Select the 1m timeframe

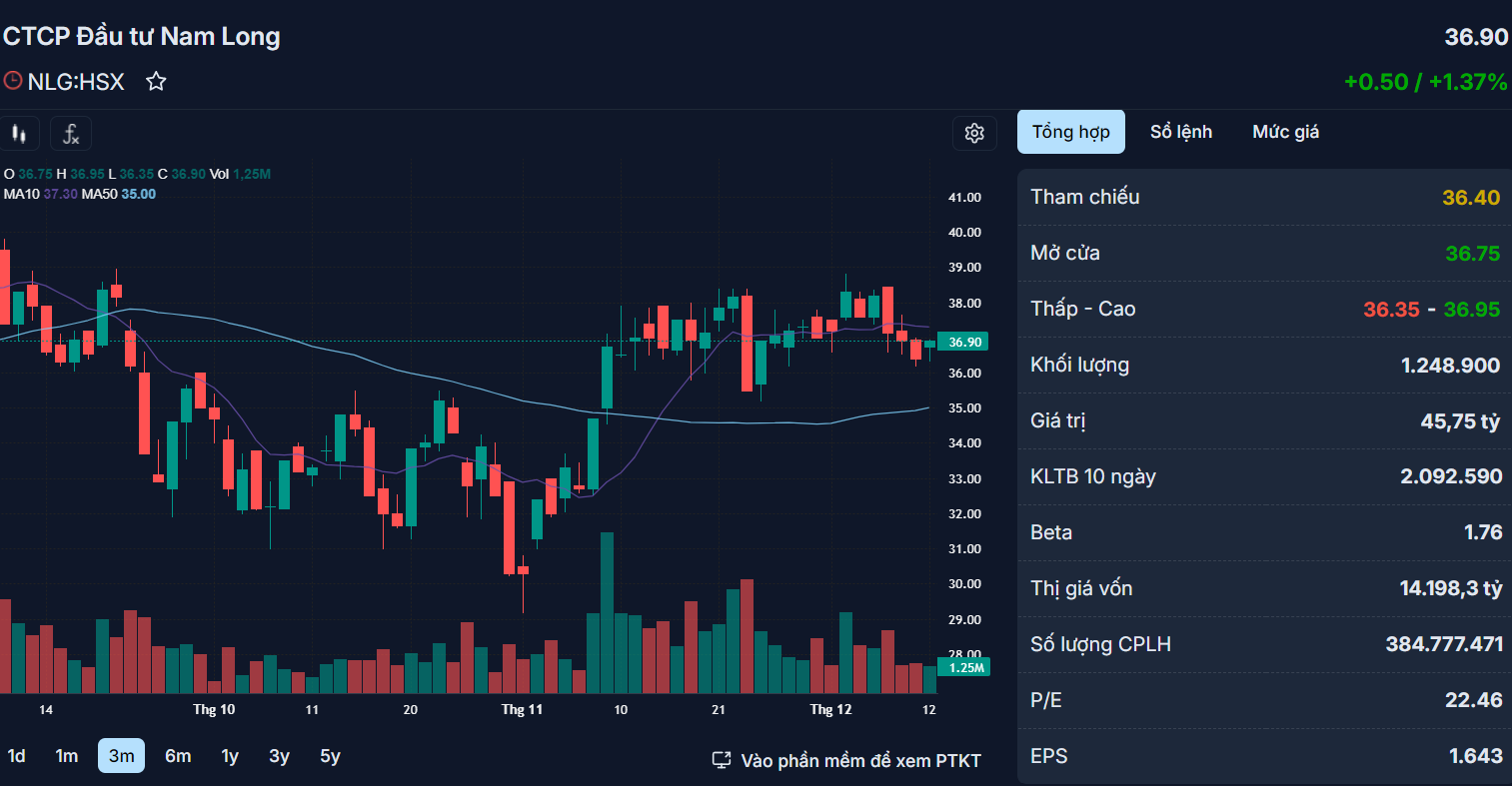[x=67, y=756]
